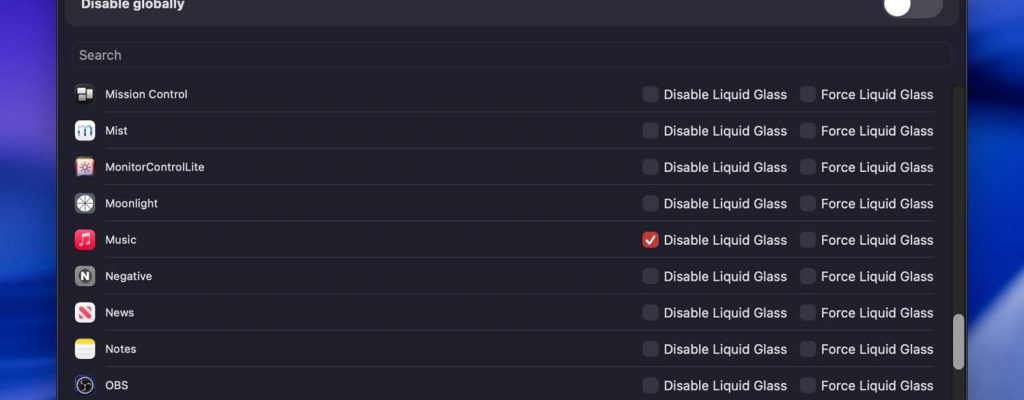
Task: Enable Force Liquid Glass for Music
Action: tap(808, 240)
